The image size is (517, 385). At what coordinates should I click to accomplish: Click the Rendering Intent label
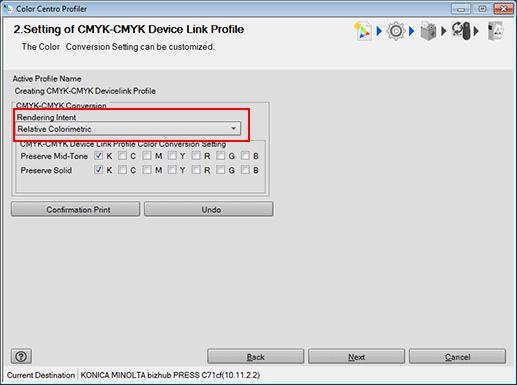(x=46, y=117)
